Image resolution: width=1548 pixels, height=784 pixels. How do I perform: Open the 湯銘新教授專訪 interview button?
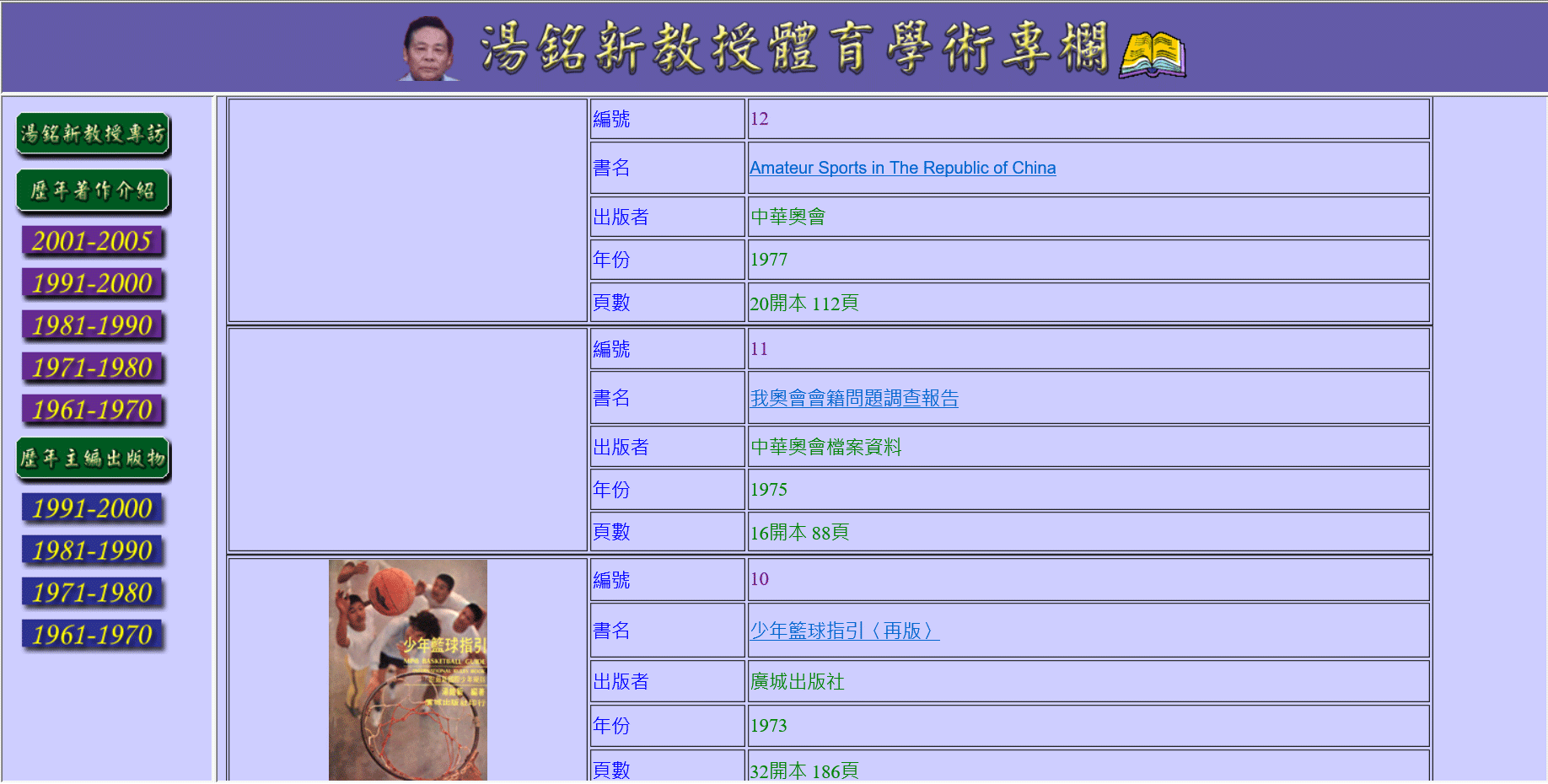[x=93, y=134]
